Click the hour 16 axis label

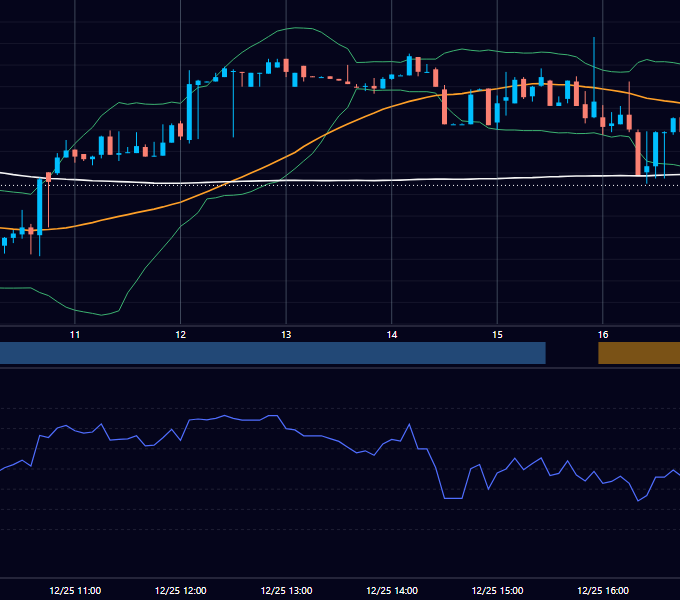click(603, 335)
